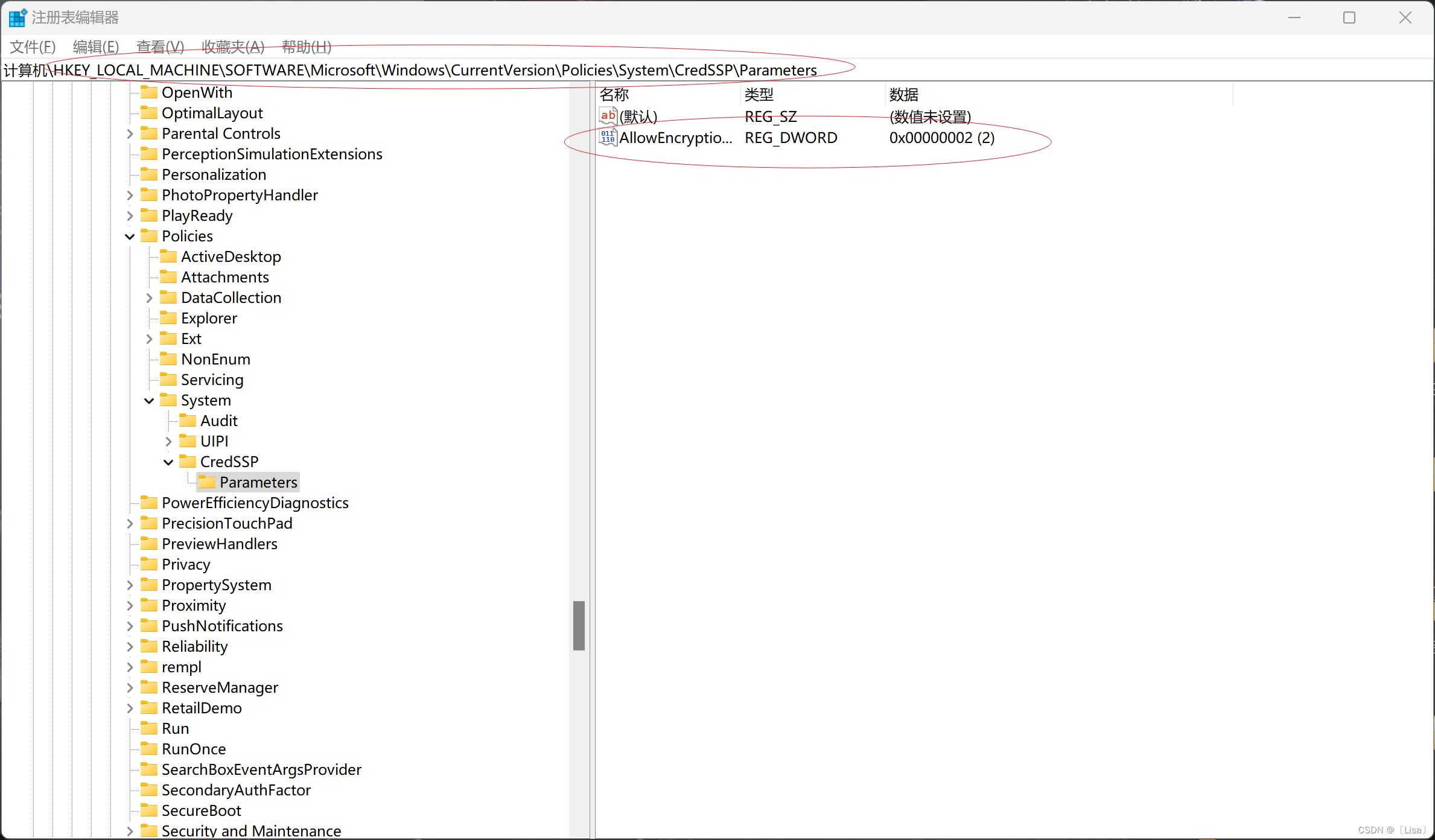
Task: Click the AllowEncryption DWORD value icon
Action: click(x=608, y=138)
